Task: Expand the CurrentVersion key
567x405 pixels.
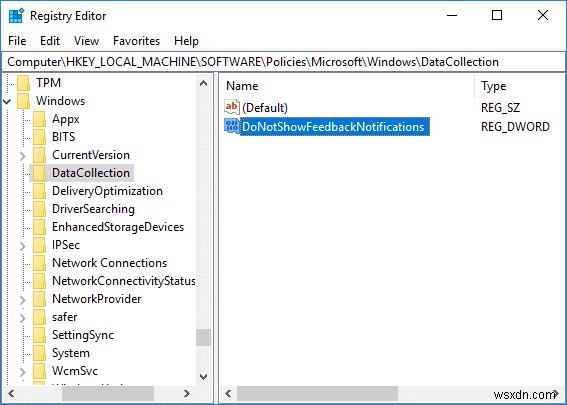Action: point(23,156)
